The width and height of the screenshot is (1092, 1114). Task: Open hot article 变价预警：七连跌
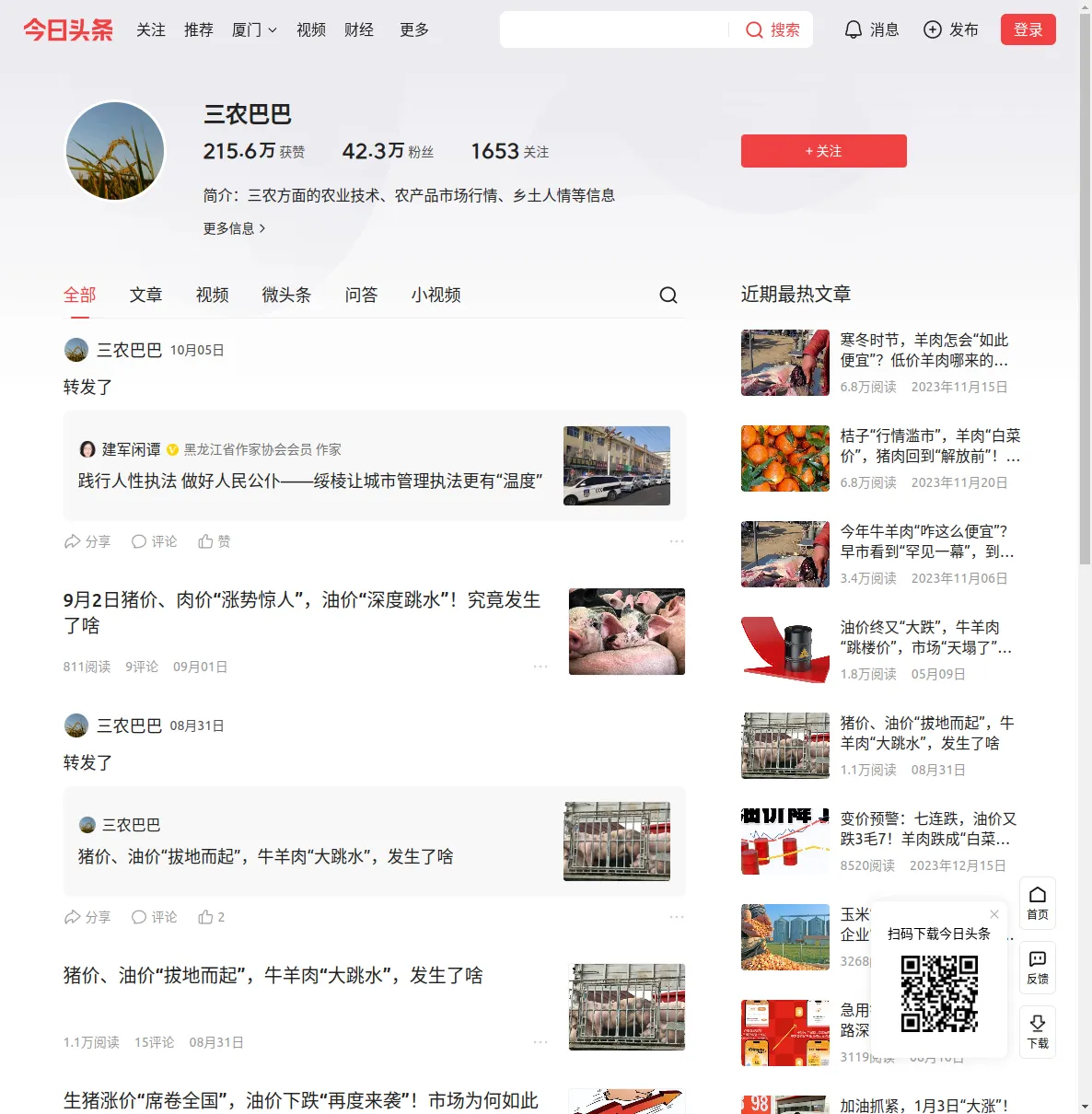(928, 829)
